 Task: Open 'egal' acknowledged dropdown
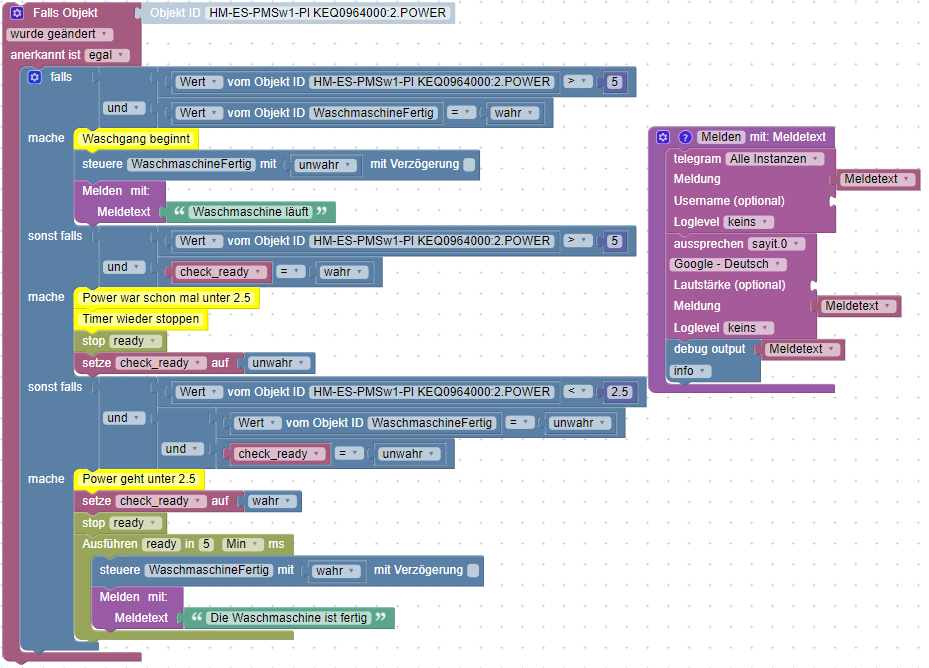[107, 55]
